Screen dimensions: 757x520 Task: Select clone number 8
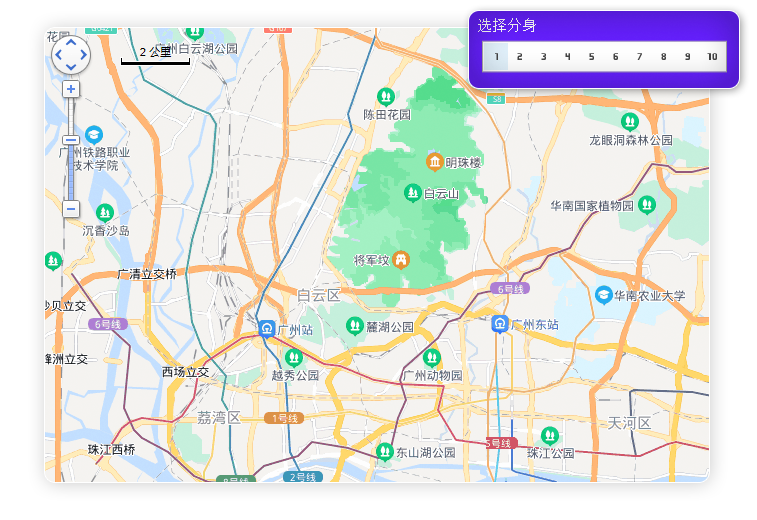(x=664, y=56)
